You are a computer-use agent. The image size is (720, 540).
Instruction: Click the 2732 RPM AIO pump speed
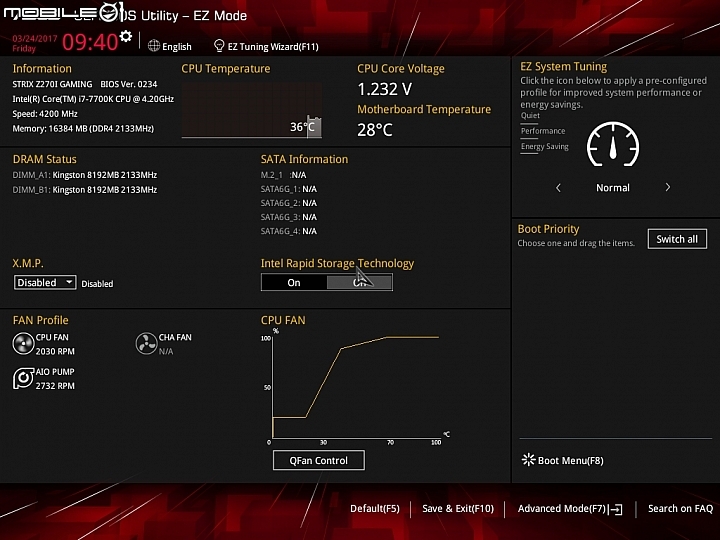[x=55, y=386]
